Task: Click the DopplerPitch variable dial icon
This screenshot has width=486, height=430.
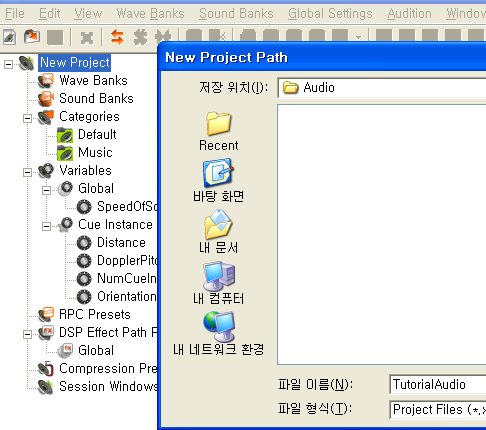Action: [84, 261]
